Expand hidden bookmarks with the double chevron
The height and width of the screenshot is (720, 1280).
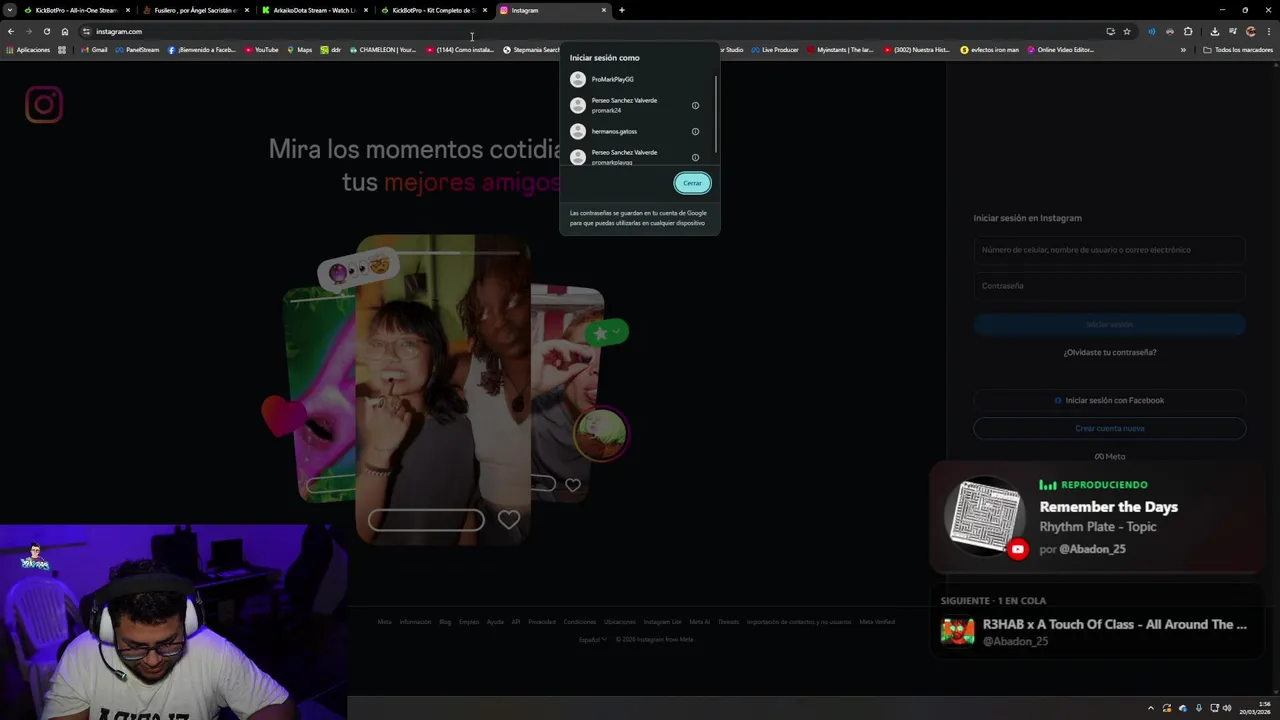(x=1183, y=50)
